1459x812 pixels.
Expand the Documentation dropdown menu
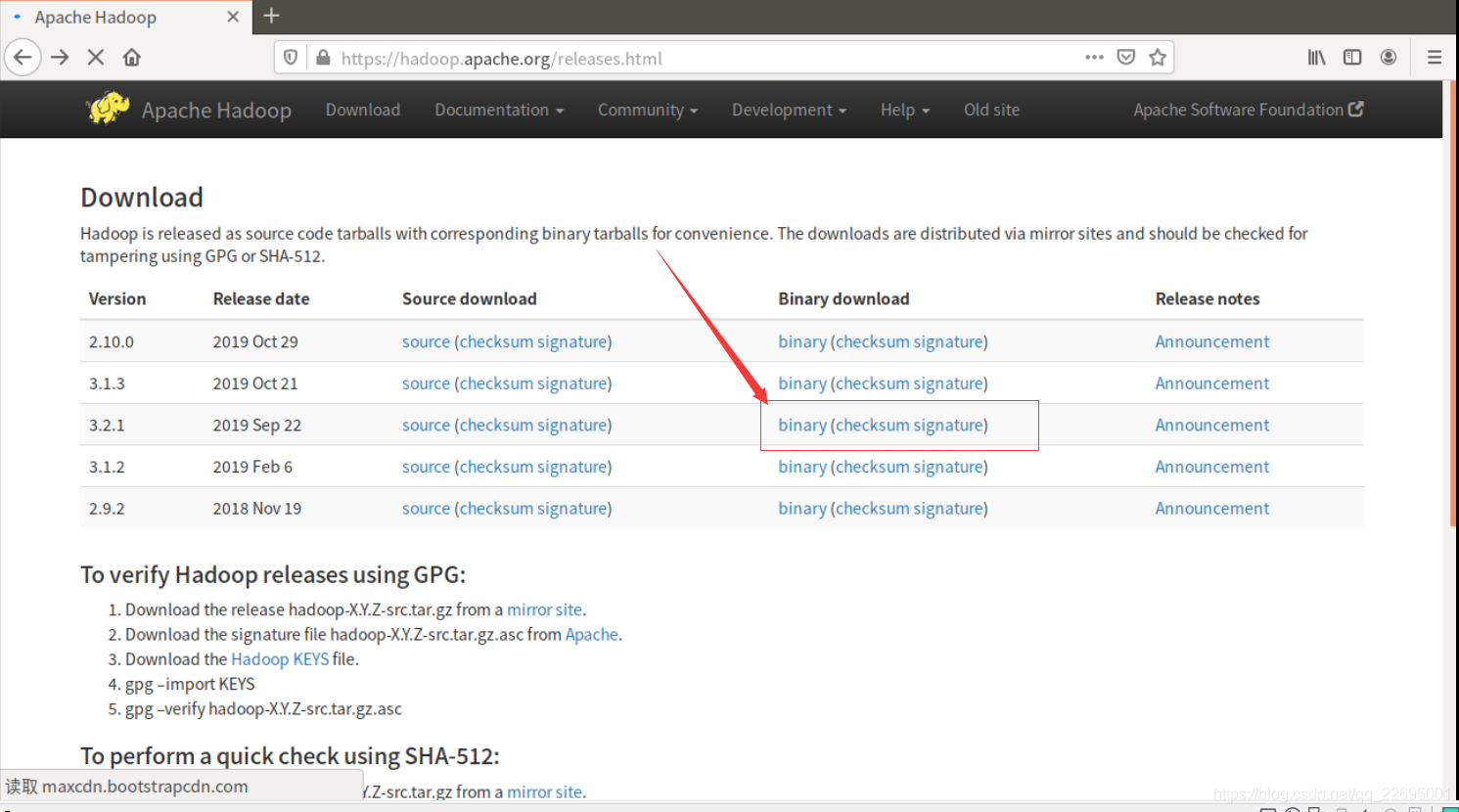[499, 110]
